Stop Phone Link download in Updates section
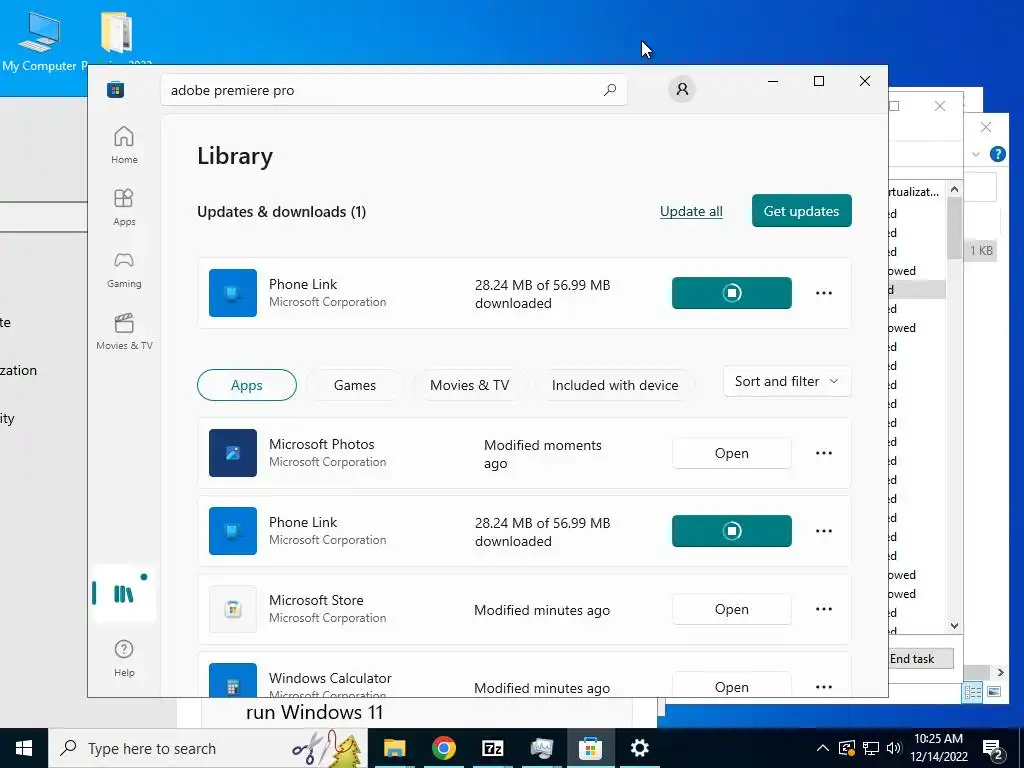Viewport: 1024px width, 768px height. click(731, 293)
